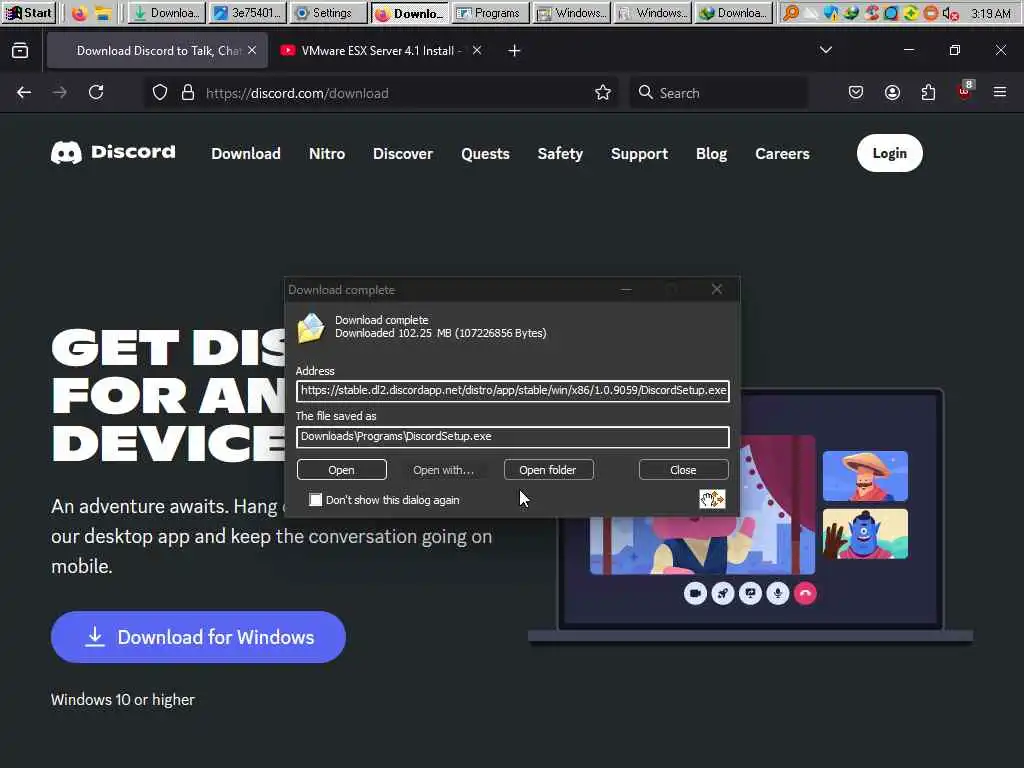Switch to the 3e75401 taskbar window
Image resolution: width=1024 pixels, height=768 pixels.
[x=248, y=13]
